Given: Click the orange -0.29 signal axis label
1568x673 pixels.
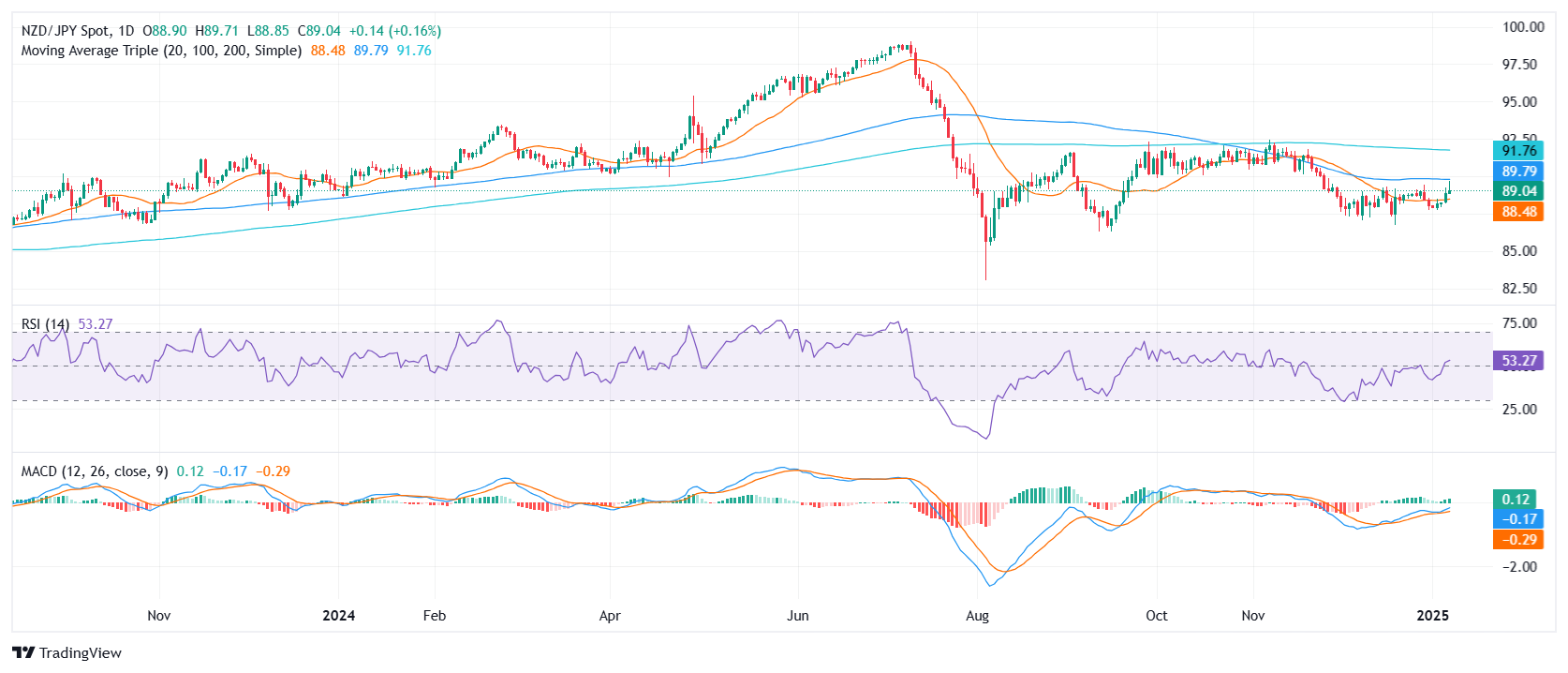Looking at the screenshot, I should 1518,540.
